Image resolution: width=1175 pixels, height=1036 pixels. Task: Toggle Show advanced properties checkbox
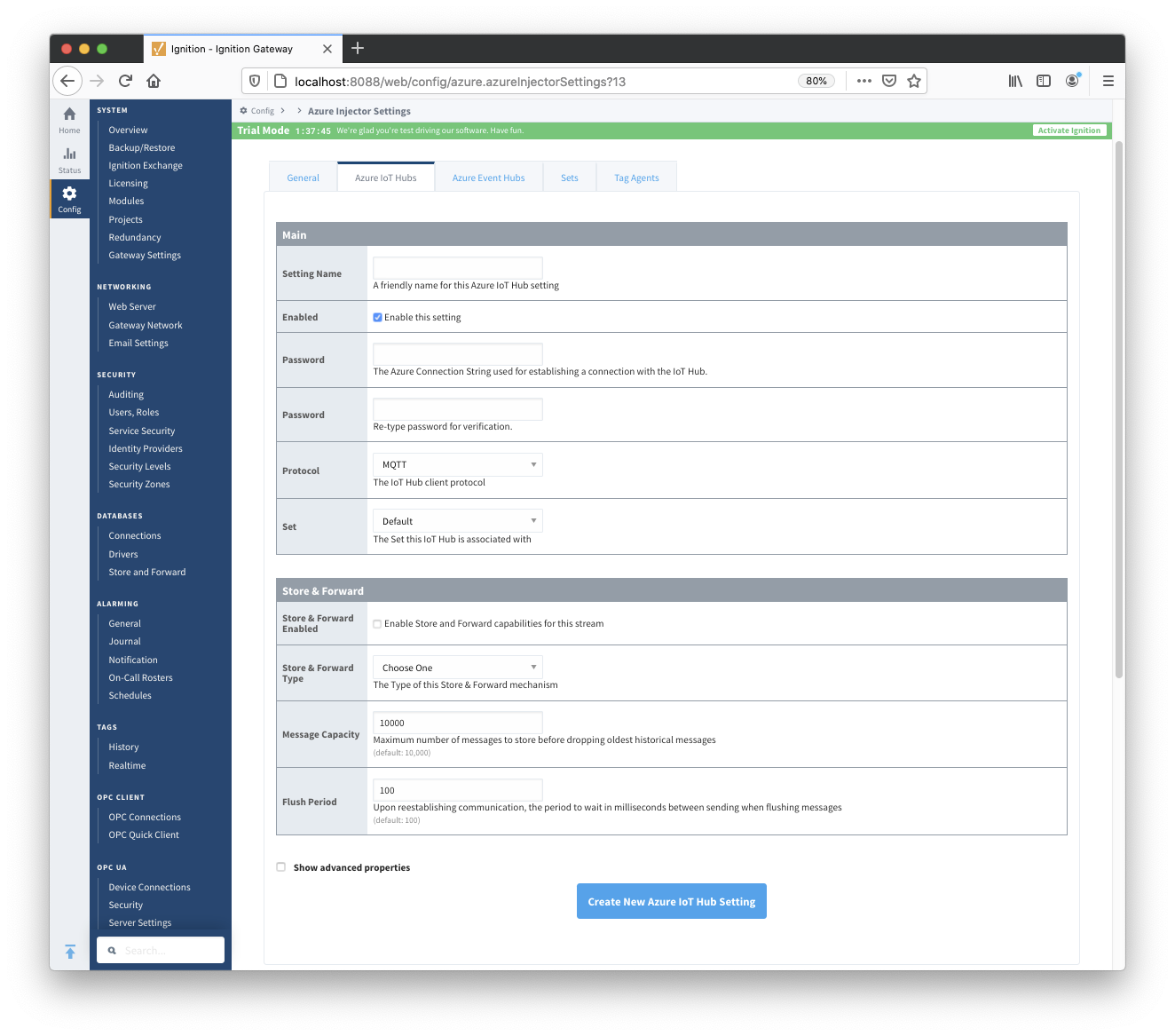(x=281, y=867)
